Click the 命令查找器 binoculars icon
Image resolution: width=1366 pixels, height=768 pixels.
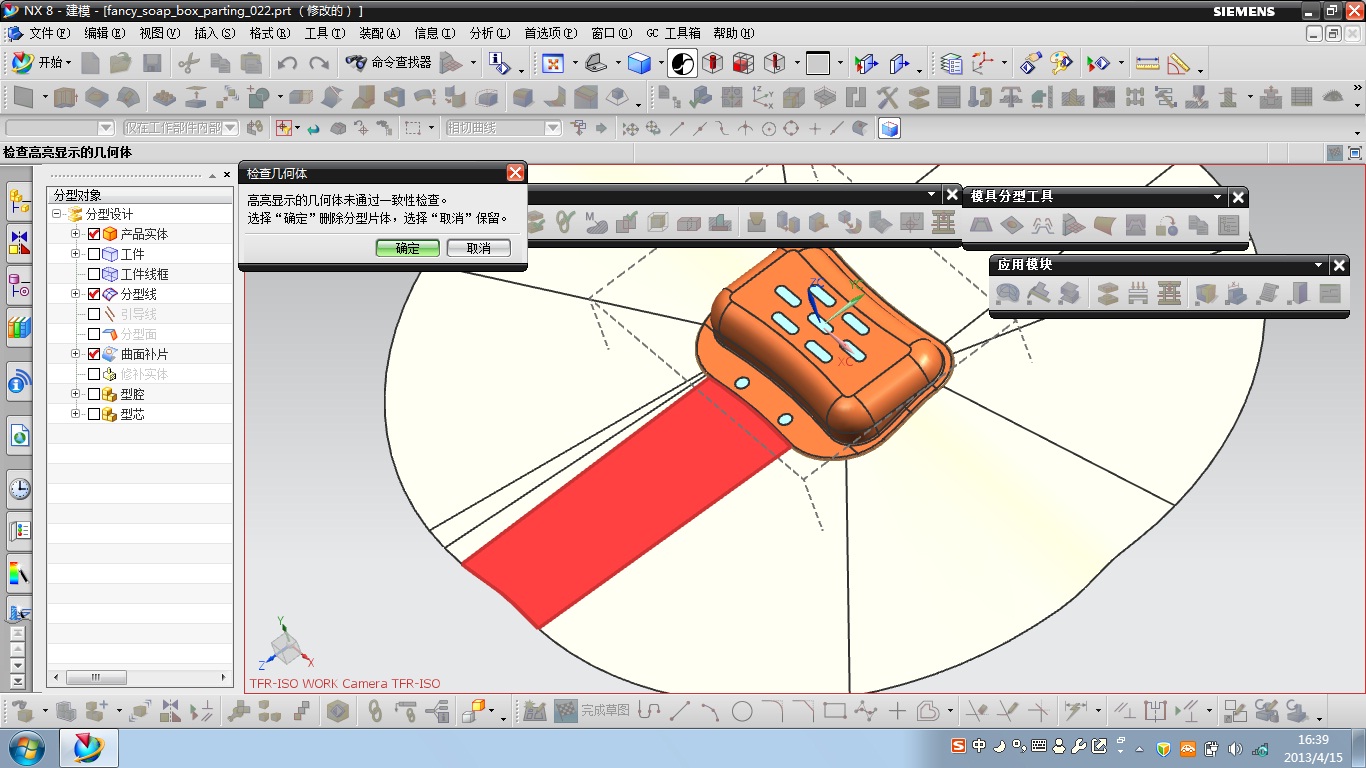[x=356, y=63]
